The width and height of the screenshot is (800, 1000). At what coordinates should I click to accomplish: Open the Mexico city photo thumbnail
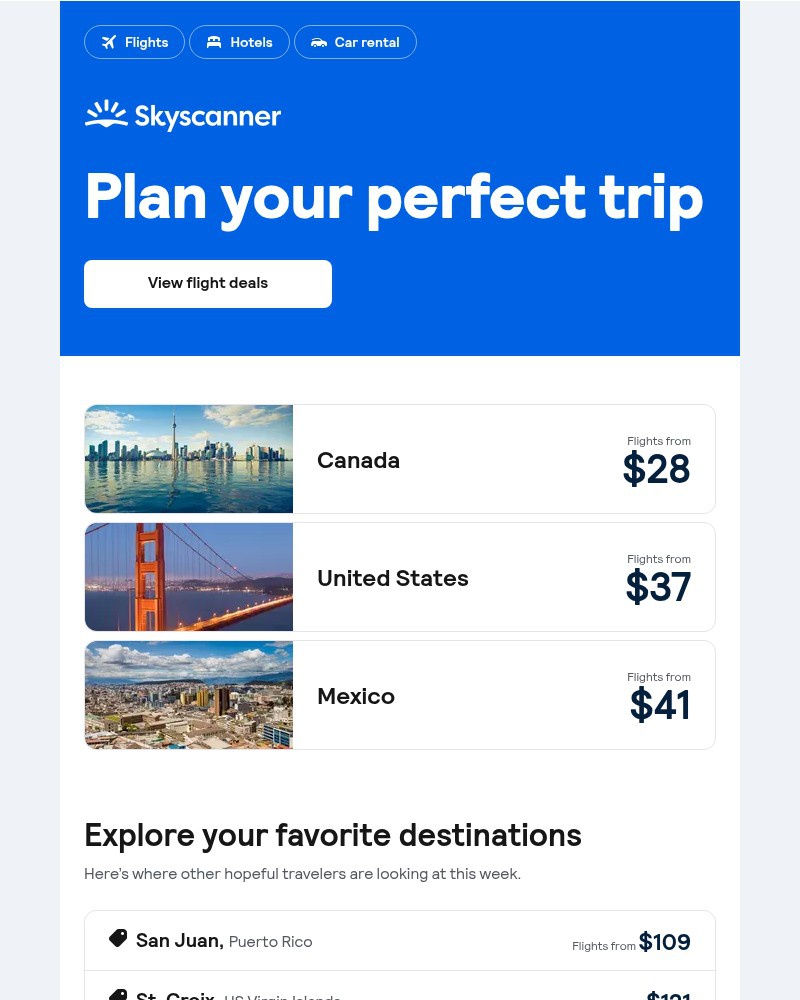click(189, 695)
